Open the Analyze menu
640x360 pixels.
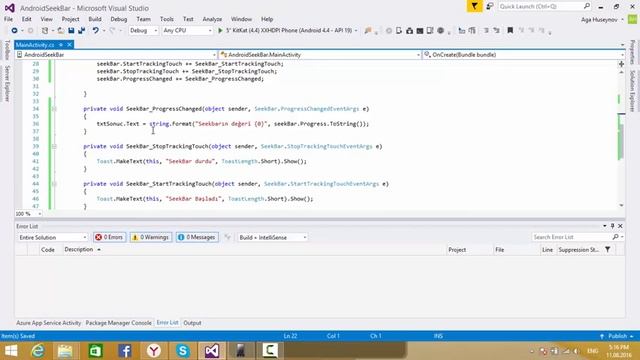tap(212, 19)
